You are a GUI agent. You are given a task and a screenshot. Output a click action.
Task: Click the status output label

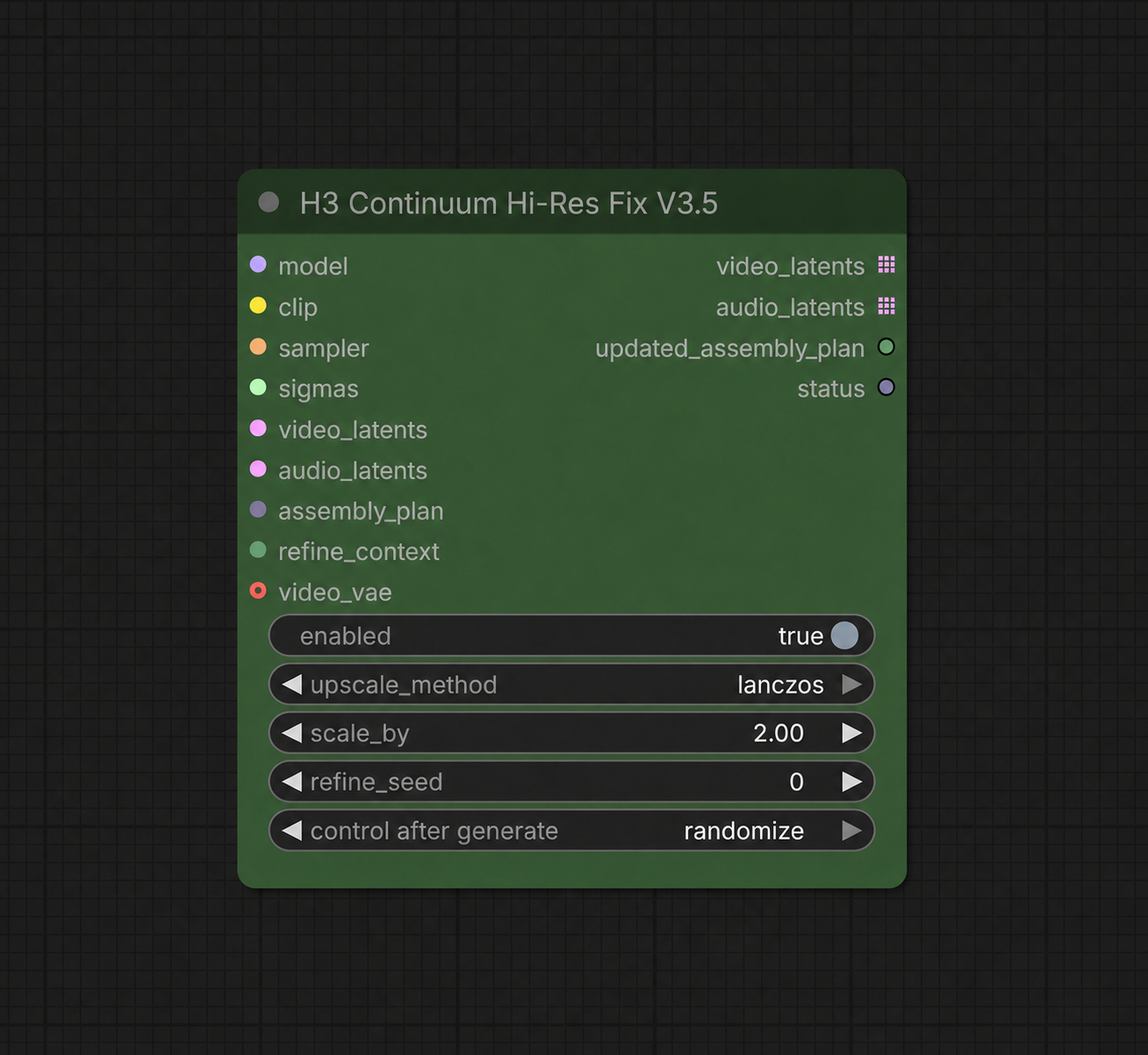click(831, 389)
